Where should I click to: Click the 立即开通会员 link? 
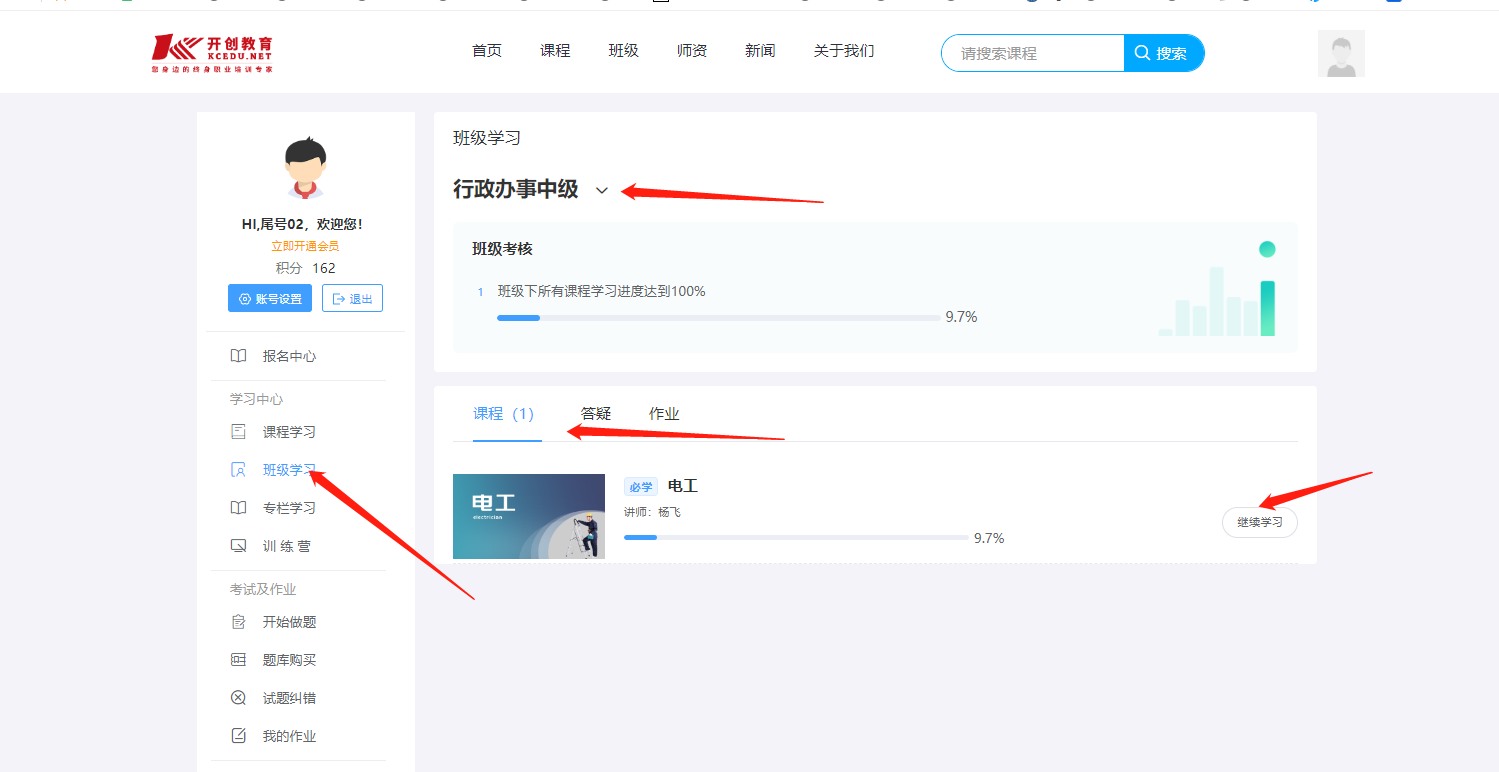point(305,246)
